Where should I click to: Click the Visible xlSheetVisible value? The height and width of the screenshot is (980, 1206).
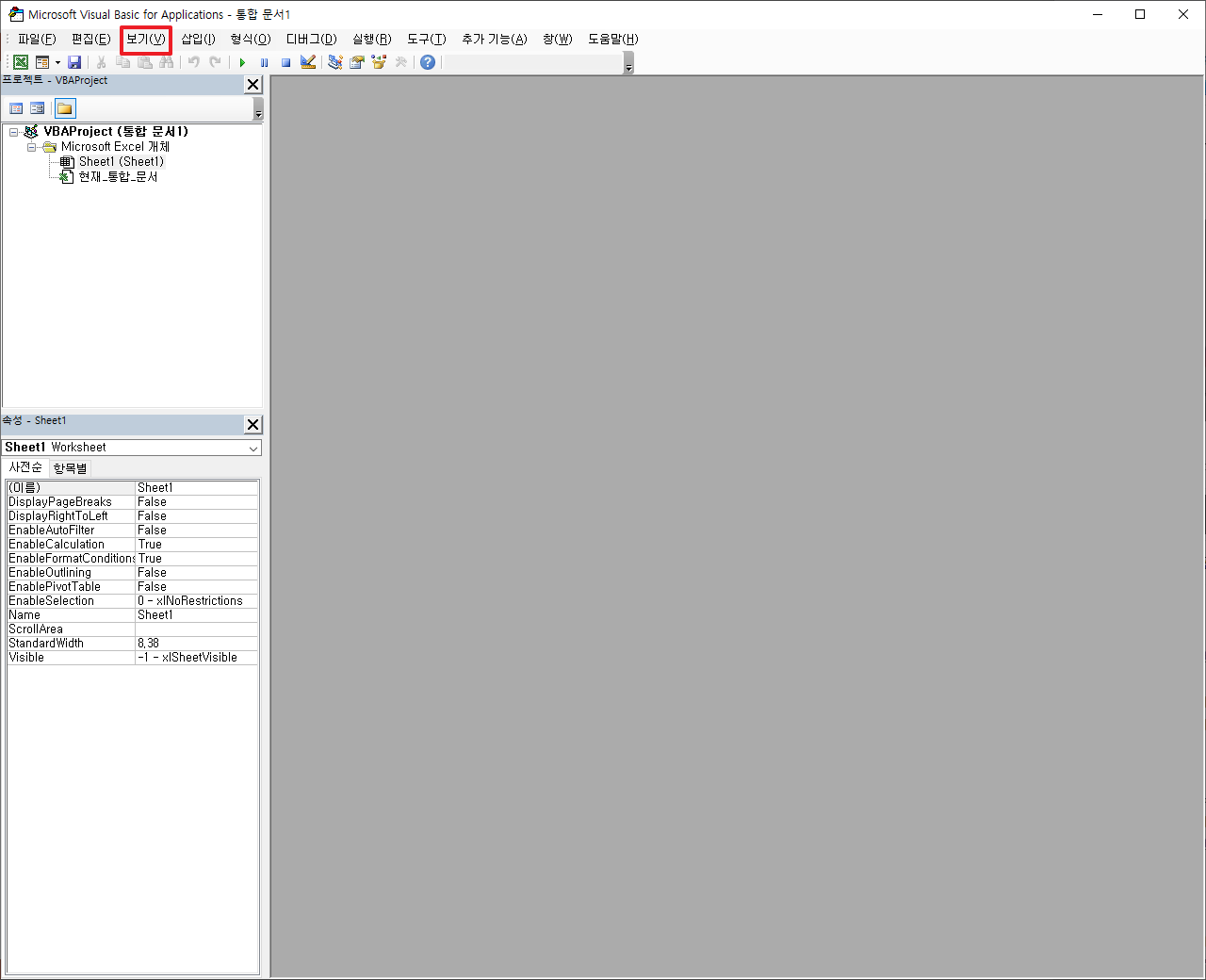tap(196, 658)
